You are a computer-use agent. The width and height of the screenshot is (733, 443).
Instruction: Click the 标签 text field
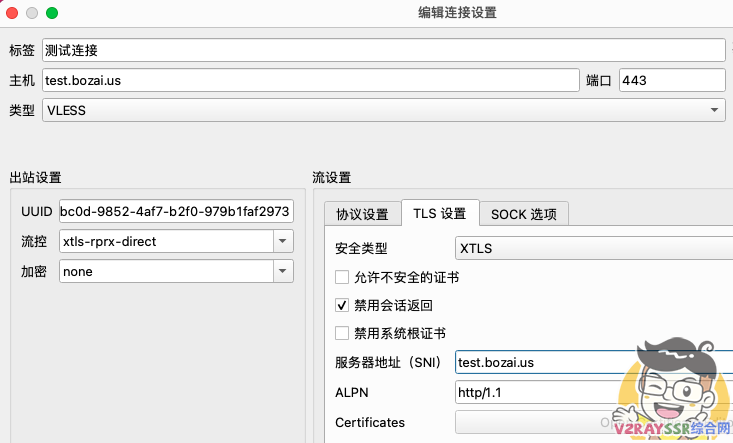click(383, 50)
